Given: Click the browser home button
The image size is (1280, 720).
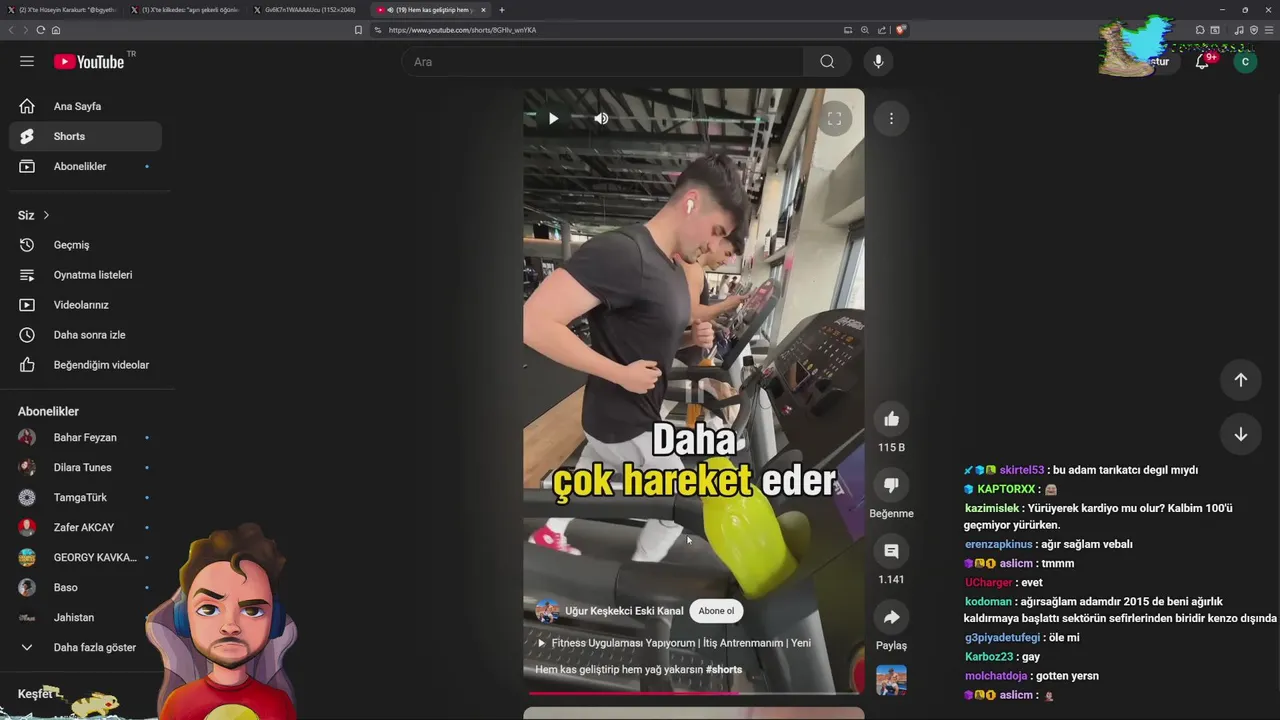Looking at the screenshot, I should click(56, 30).
